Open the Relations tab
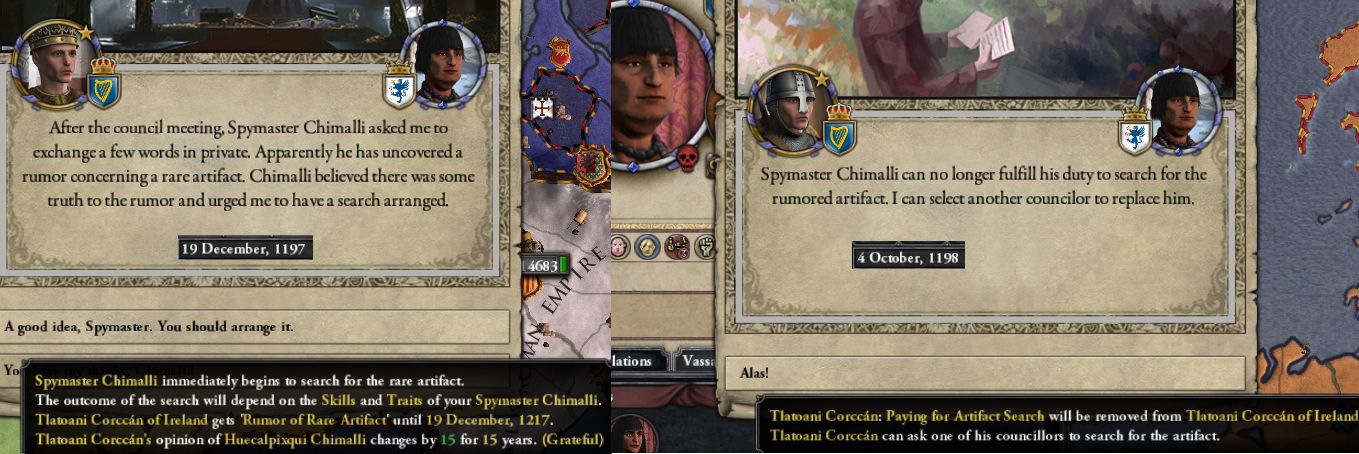 [x=632, y=361]
